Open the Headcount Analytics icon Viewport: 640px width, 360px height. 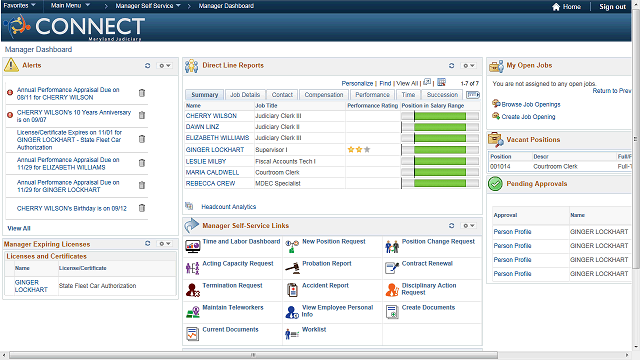tap(189, 206)
